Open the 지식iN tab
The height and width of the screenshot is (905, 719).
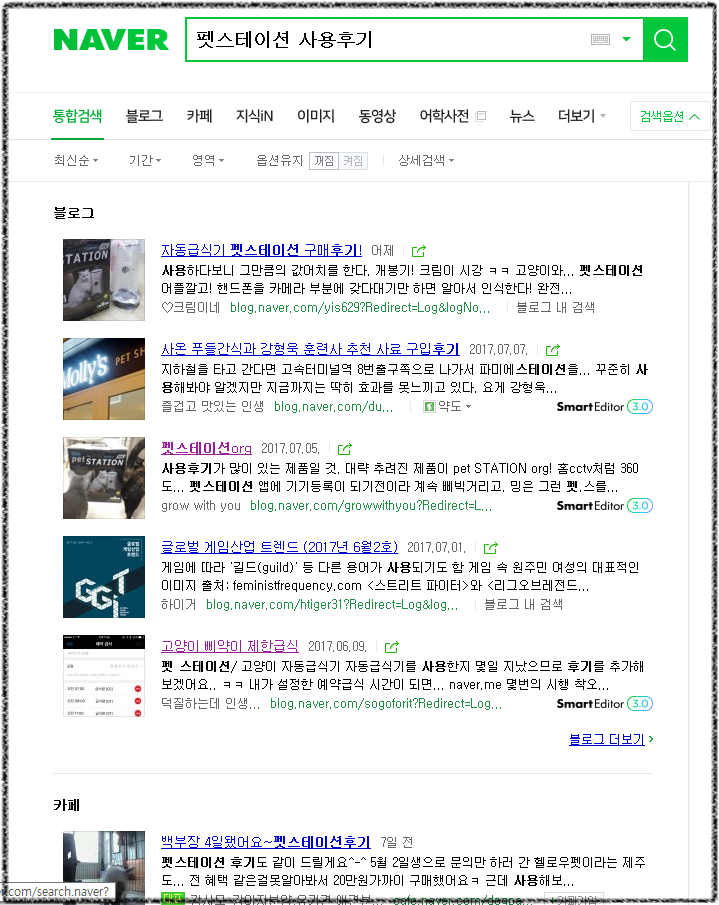coord(254,116)
